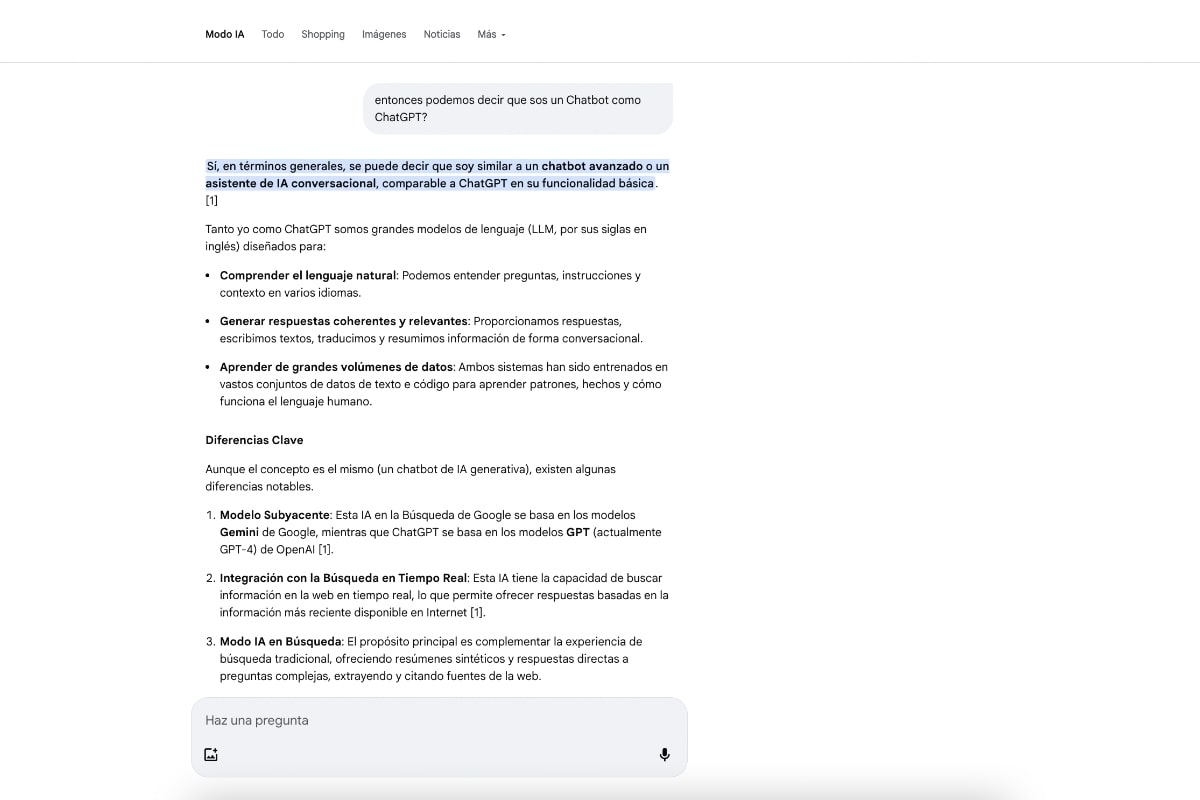Open the Noticias tab
Viewport: 1200px width, 800px height.
[x=442, y=34]
